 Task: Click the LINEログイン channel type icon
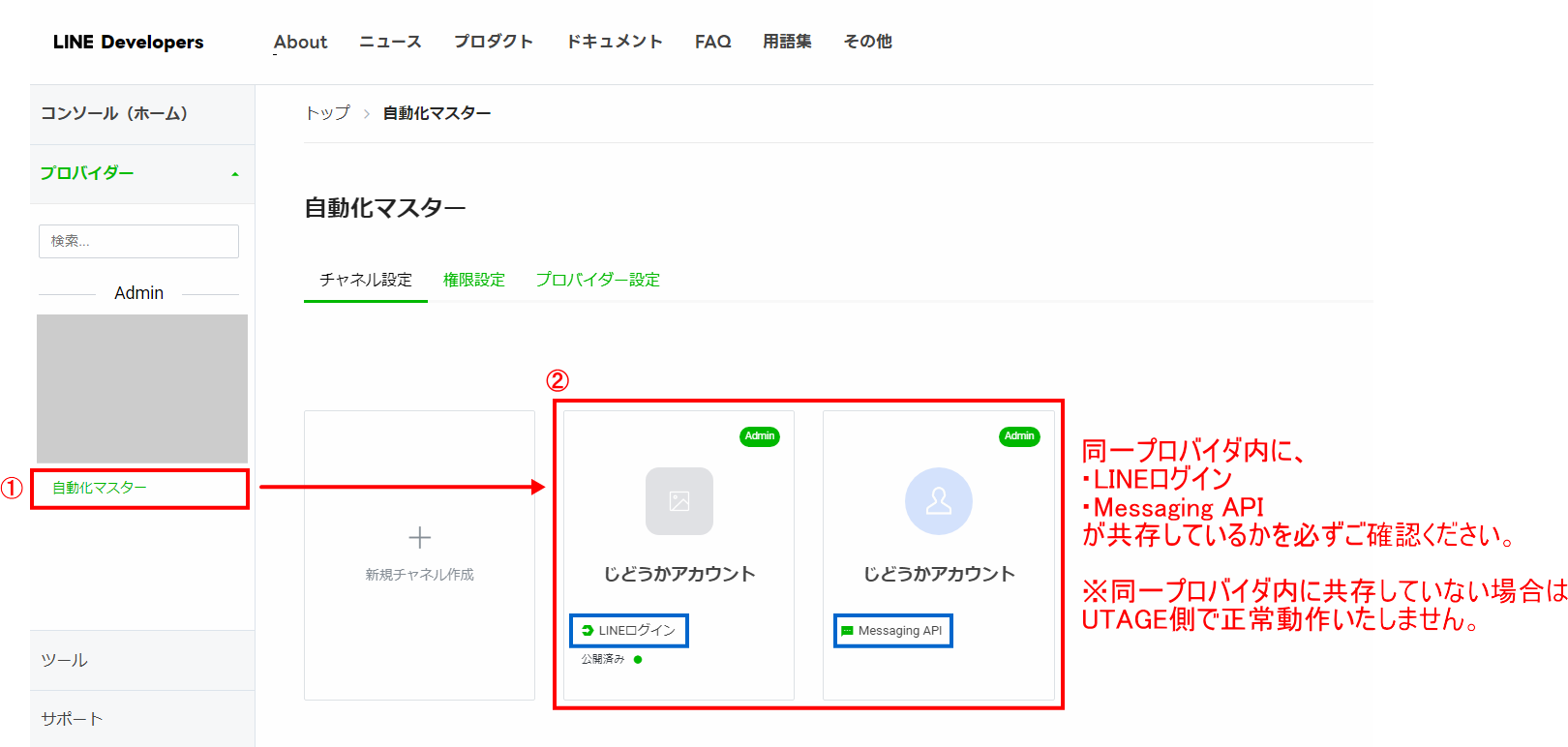[x=588, y=630]
